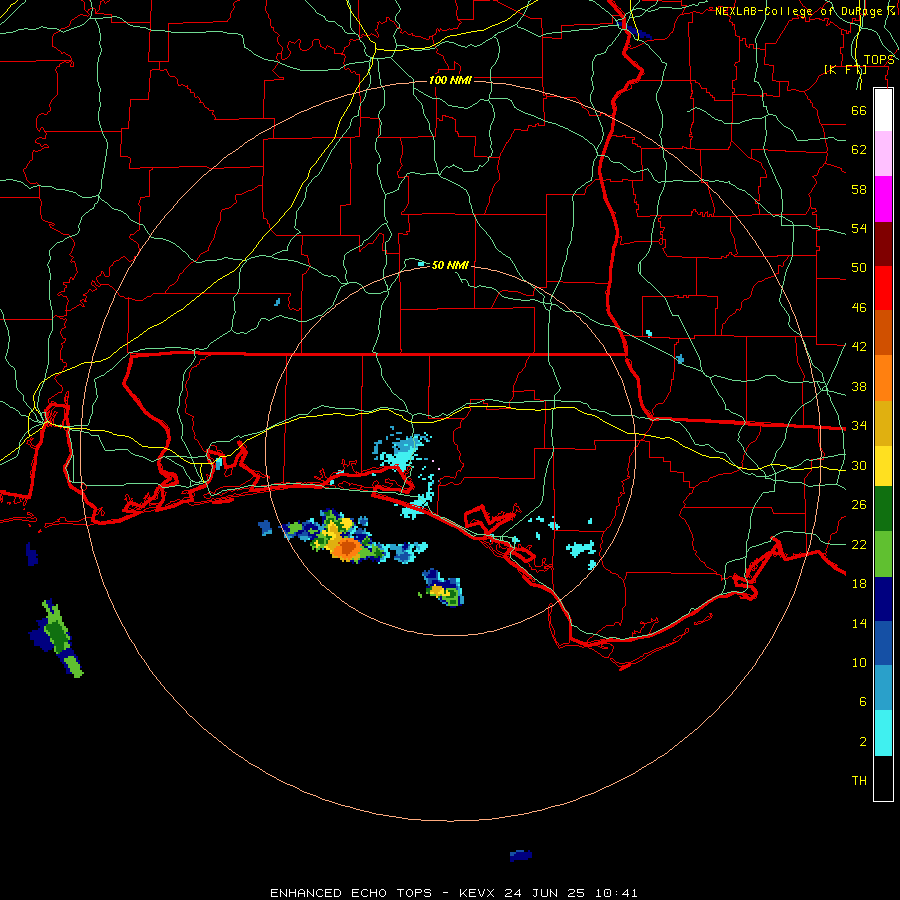The width and height of the screenshot is (900, 900).
Task: Click the orange core of the offshore storm
Action: pos(346,549)
